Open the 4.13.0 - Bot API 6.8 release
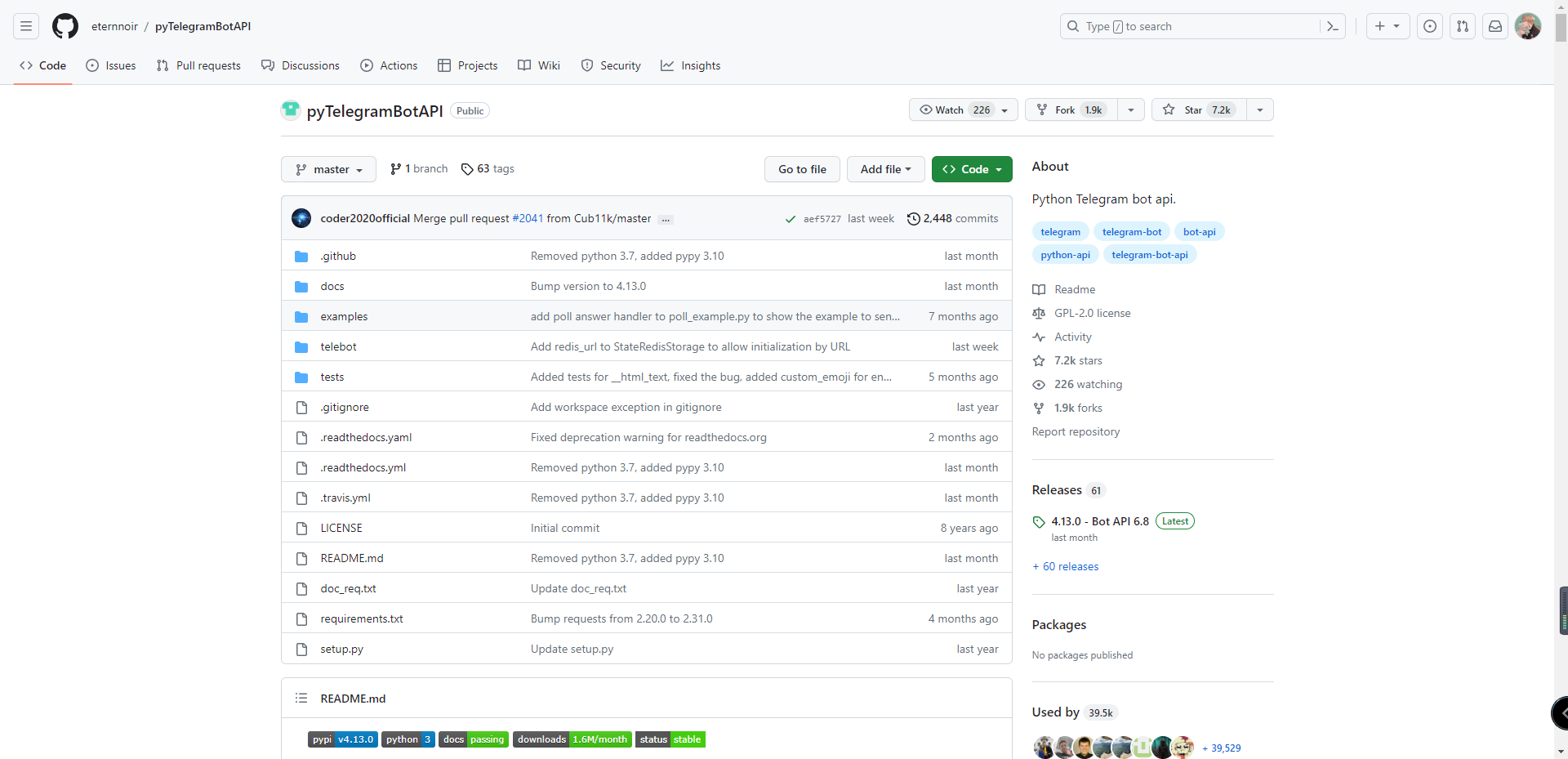This screenshot has height=759, width=1568. pyautogui.click(x=1100, y=521)
